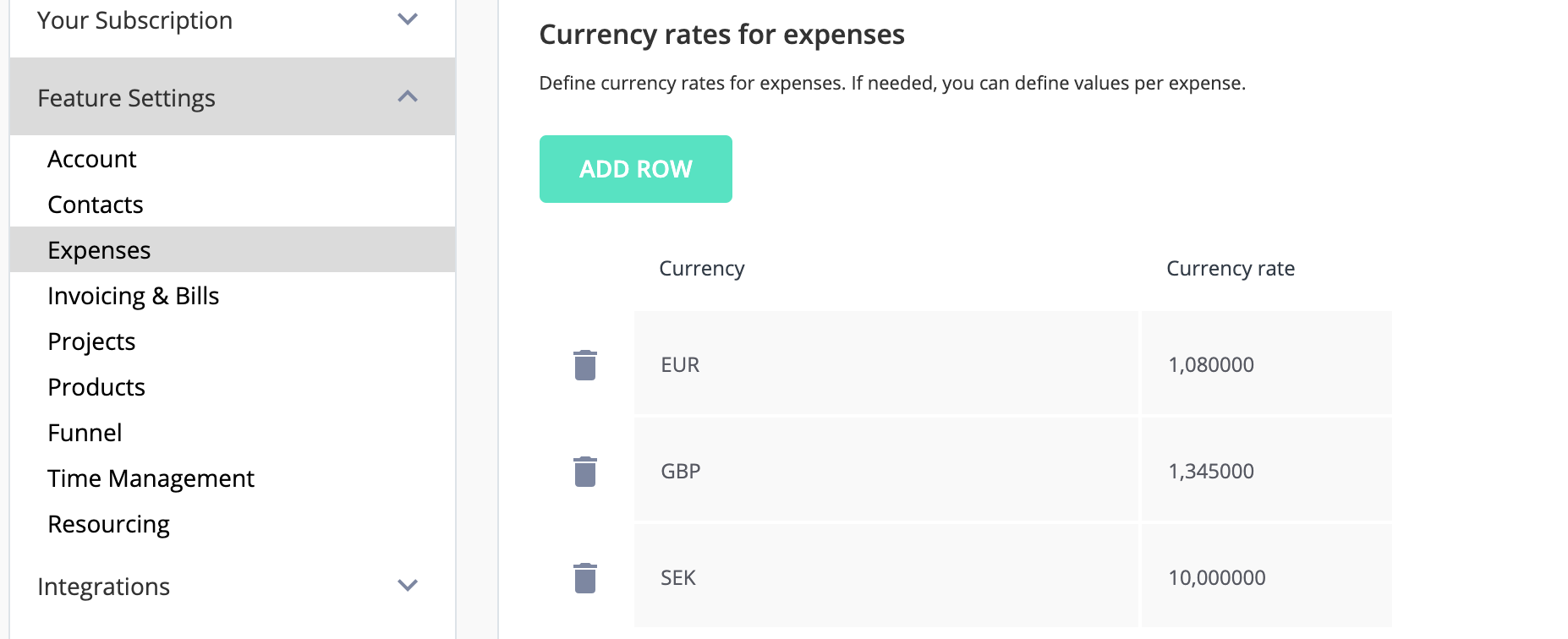
Task: Delete the GBP currency row
Action: click(585, 472)
